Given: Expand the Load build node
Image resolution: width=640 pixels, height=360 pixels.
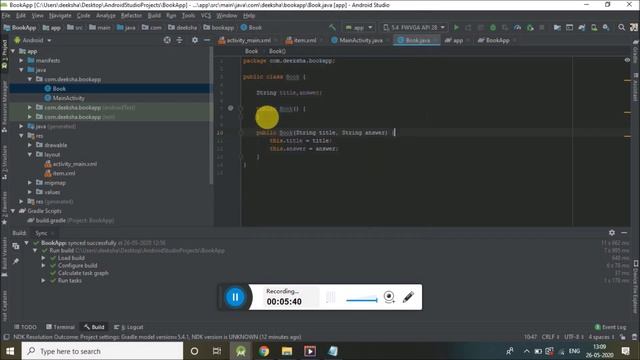Looking at the screenshot, I should tap(43, 258).
